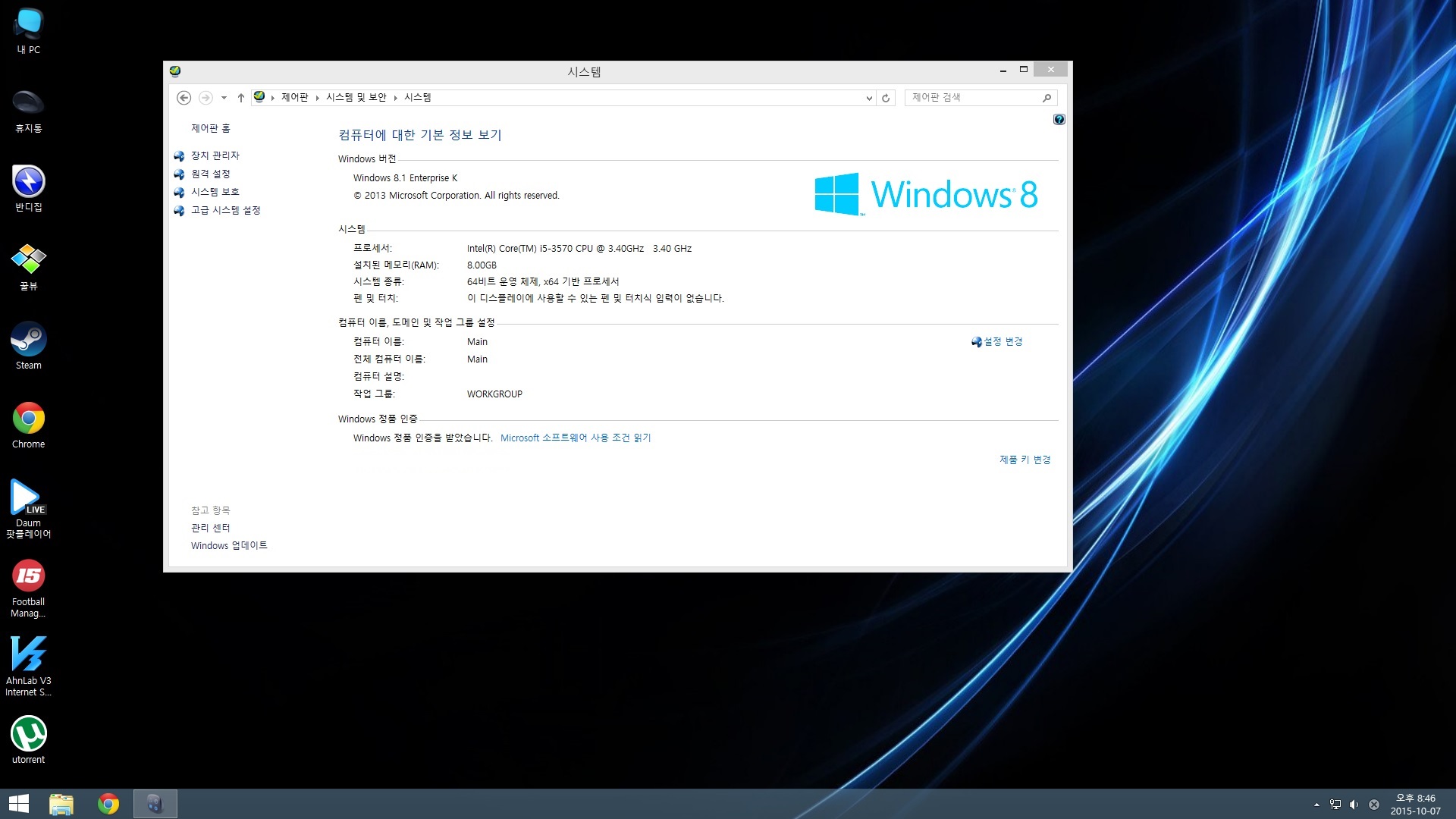Screen dimensions: 1456x819
Task: Click the search magnifier icon
Action: pos(1046,98)
